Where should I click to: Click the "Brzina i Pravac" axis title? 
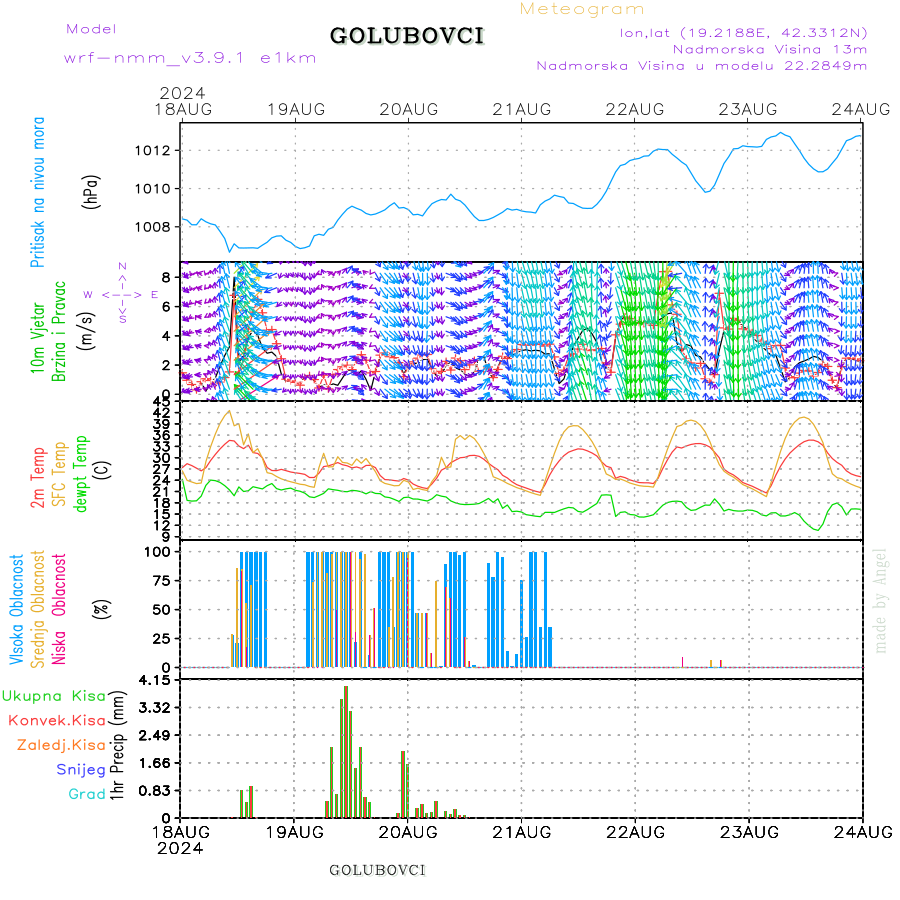coord(59,332)
